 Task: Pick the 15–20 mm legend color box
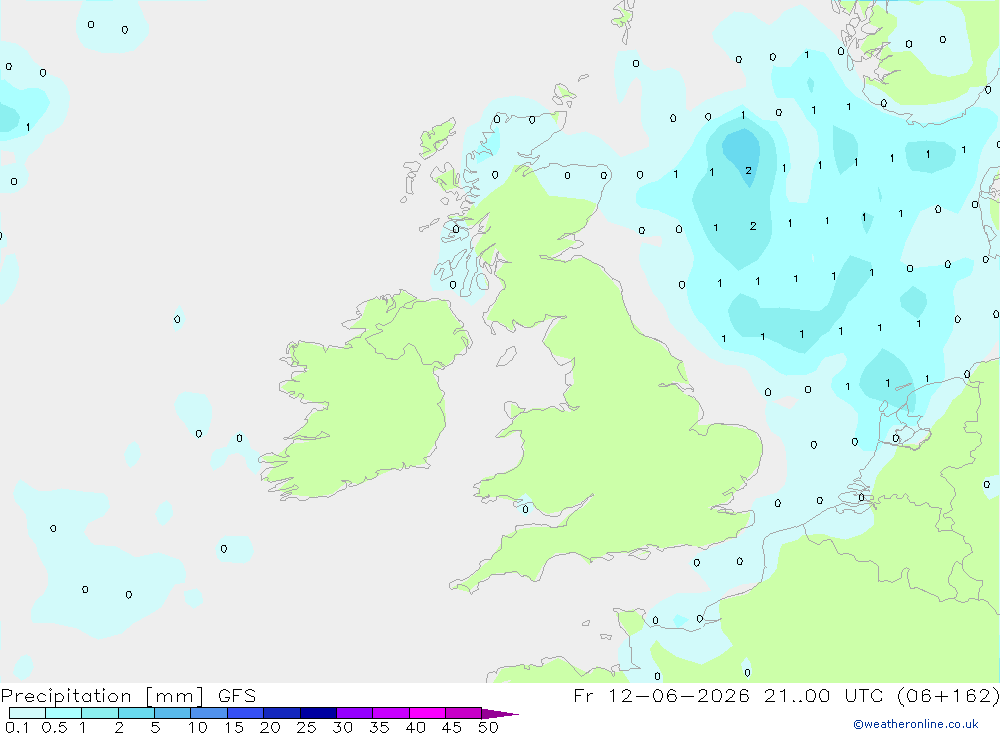(246, 713)
